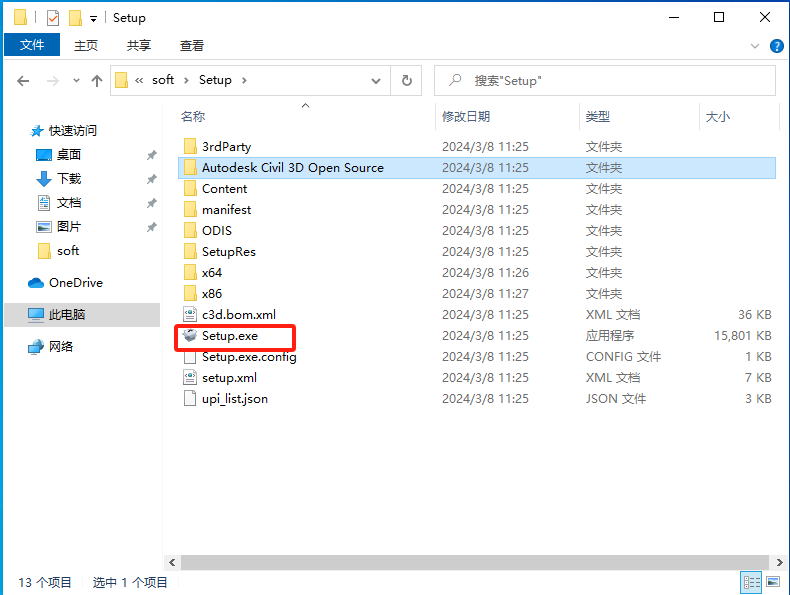The width and height of the screenshot is (790, 595).
Task: Switch to the 主页 ribbon tab
Action: (86, 45)
